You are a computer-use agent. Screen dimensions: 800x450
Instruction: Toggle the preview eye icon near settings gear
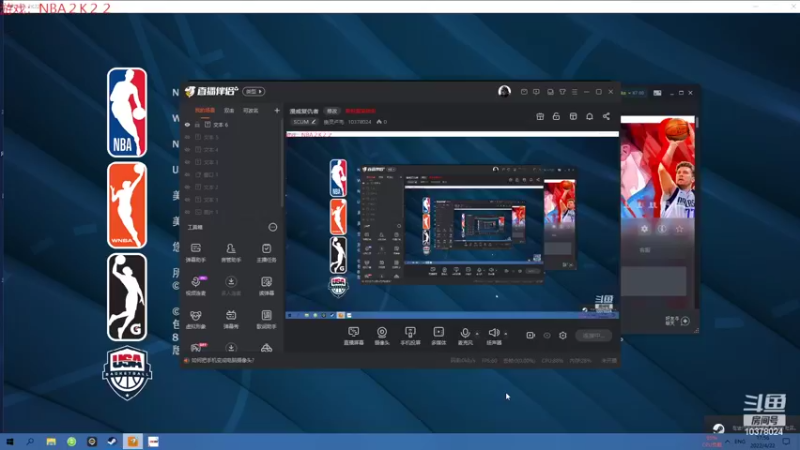pyautogui.click(x=547, y=335)
